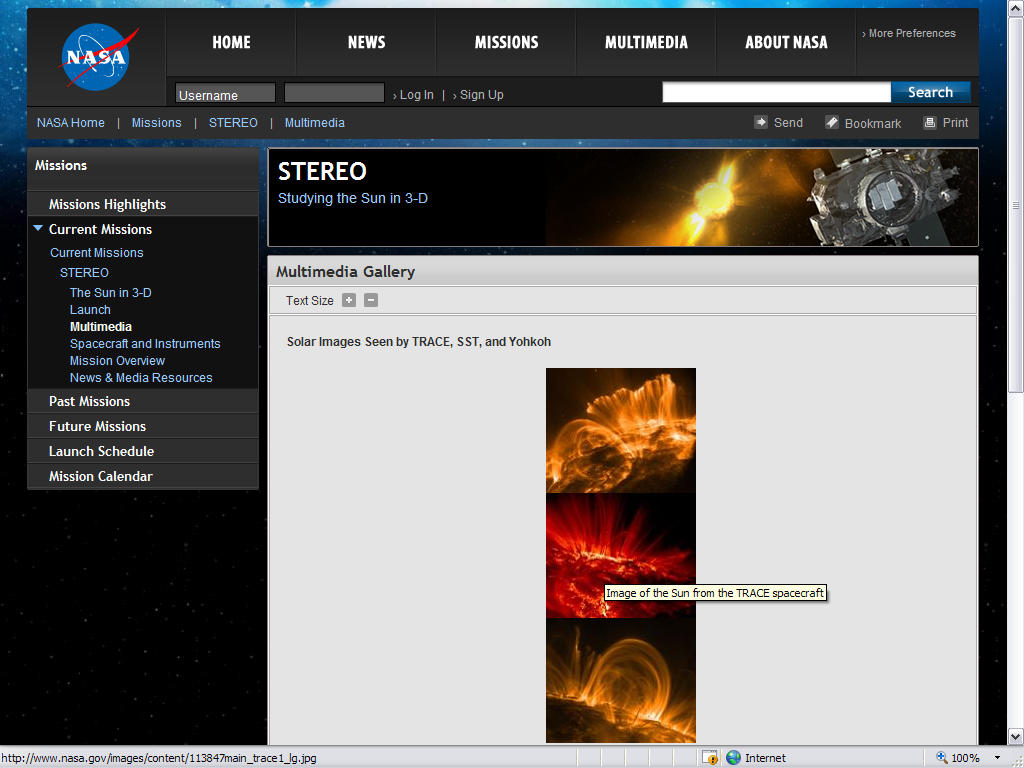Open the STEREO sidebar link
1024x768 pixels.
tap(84, 272)
